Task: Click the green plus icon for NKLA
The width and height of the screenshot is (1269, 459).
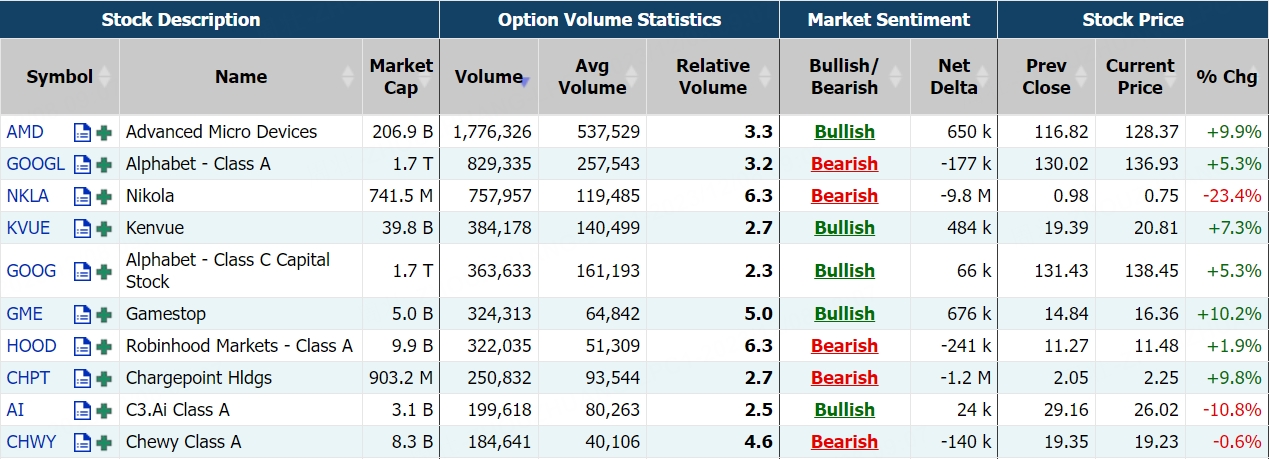Action: [x=104, y=197]
